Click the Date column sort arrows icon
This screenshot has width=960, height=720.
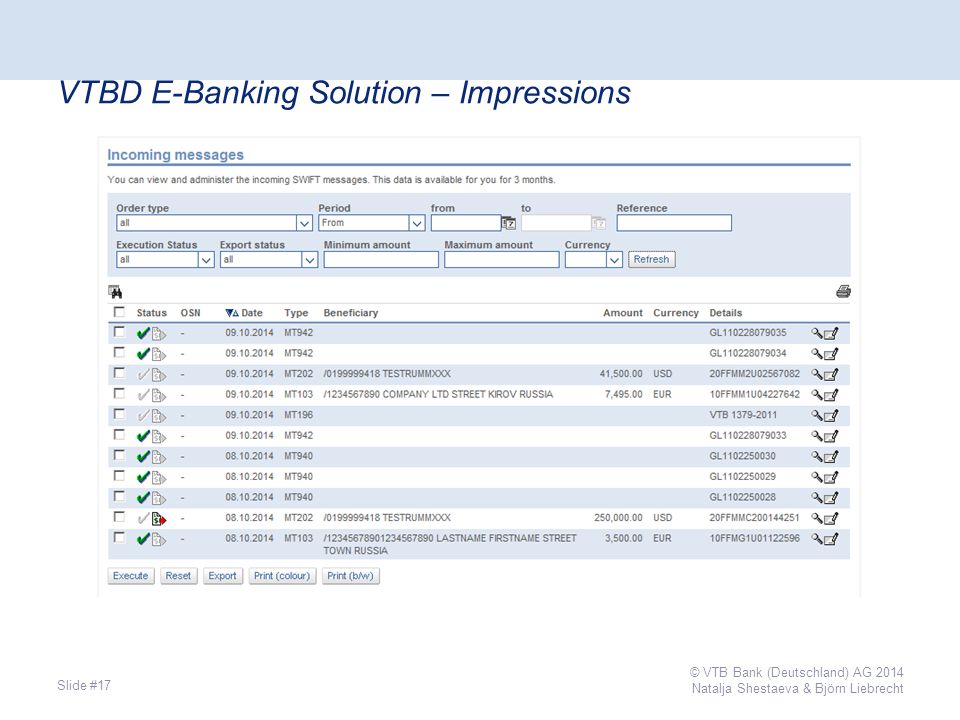pos(231,313)
